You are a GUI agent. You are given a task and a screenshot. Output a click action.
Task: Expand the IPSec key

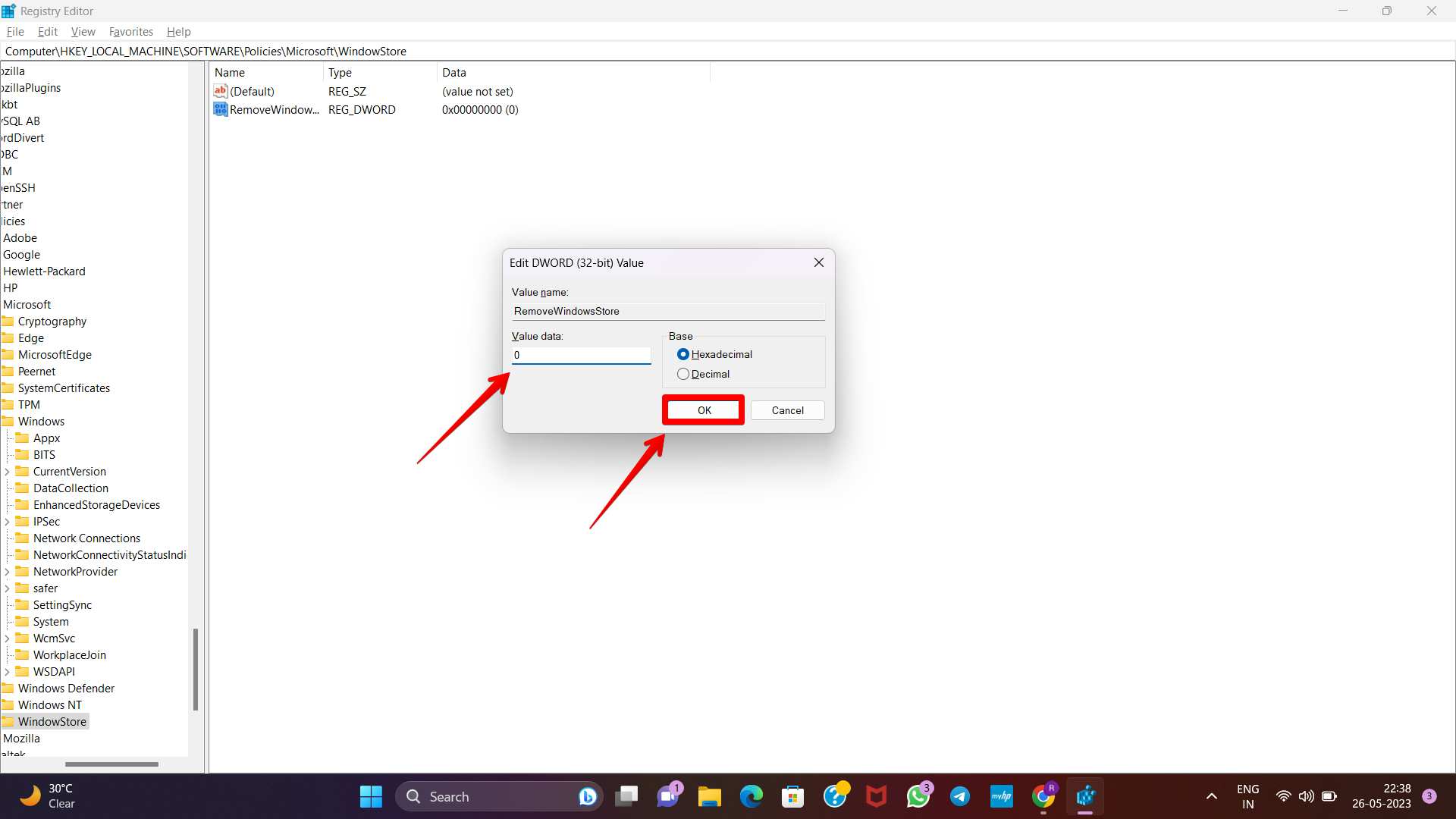(x=7, y=522)
